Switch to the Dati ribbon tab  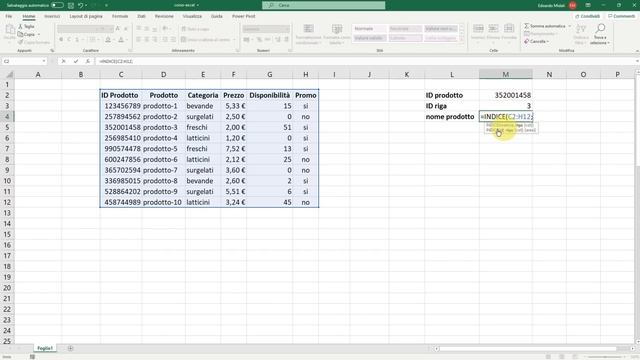pos(141,16)
